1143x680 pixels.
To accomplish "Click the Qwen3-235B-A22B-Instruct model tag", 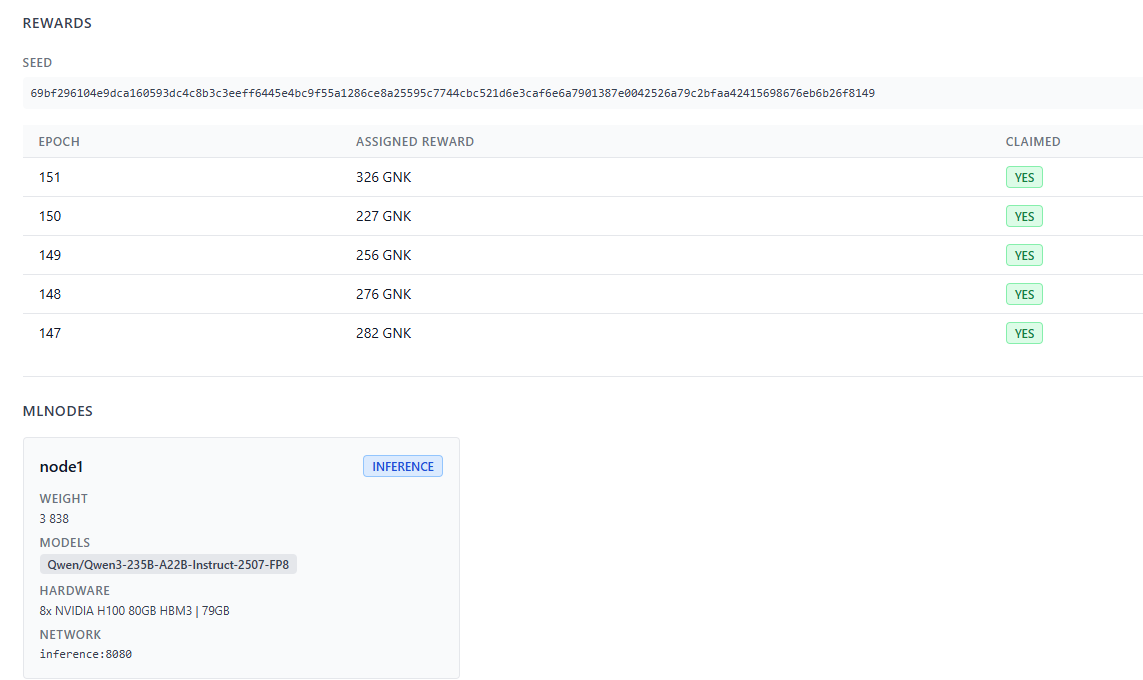I will click(x=168, y=565).
